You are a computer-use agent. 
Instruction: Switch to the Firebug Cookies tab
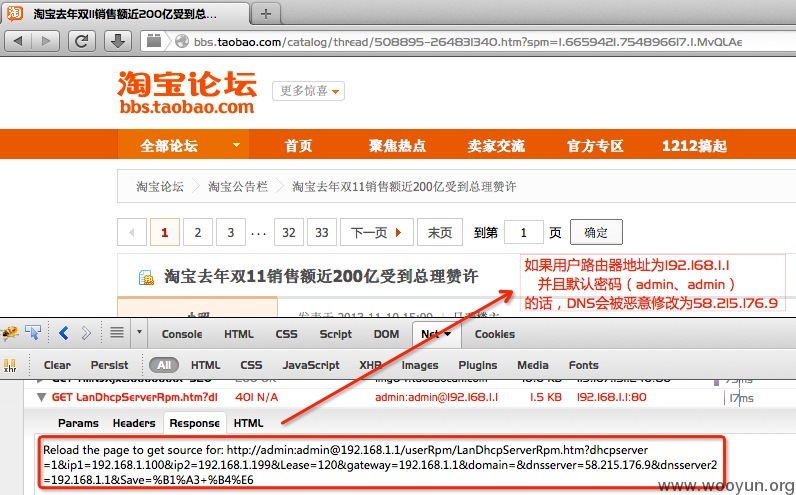pyautogui.click(x=494, y=334)
